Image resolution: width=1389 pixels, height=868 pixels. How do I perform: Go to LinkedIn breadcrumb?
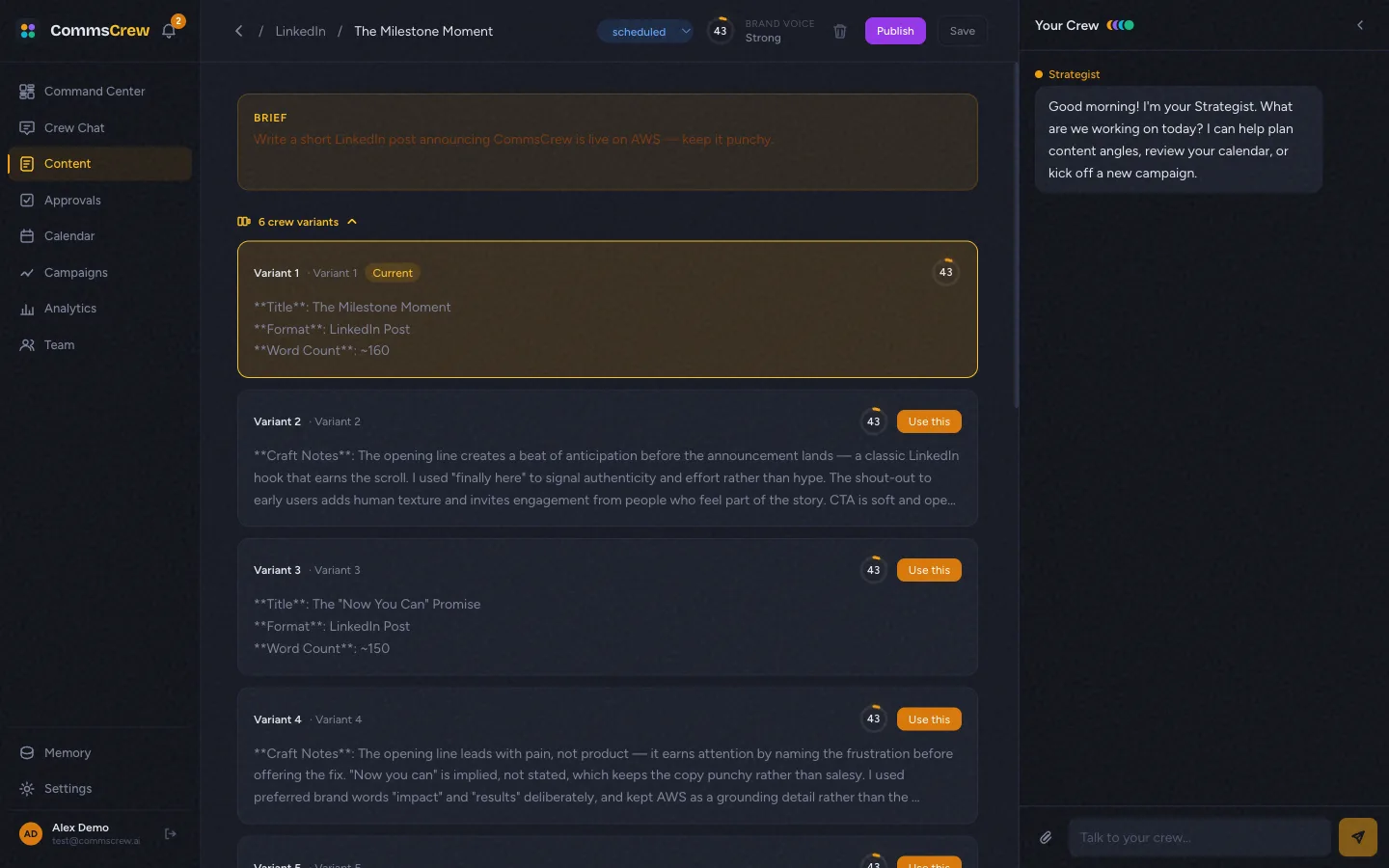point(300,31)
